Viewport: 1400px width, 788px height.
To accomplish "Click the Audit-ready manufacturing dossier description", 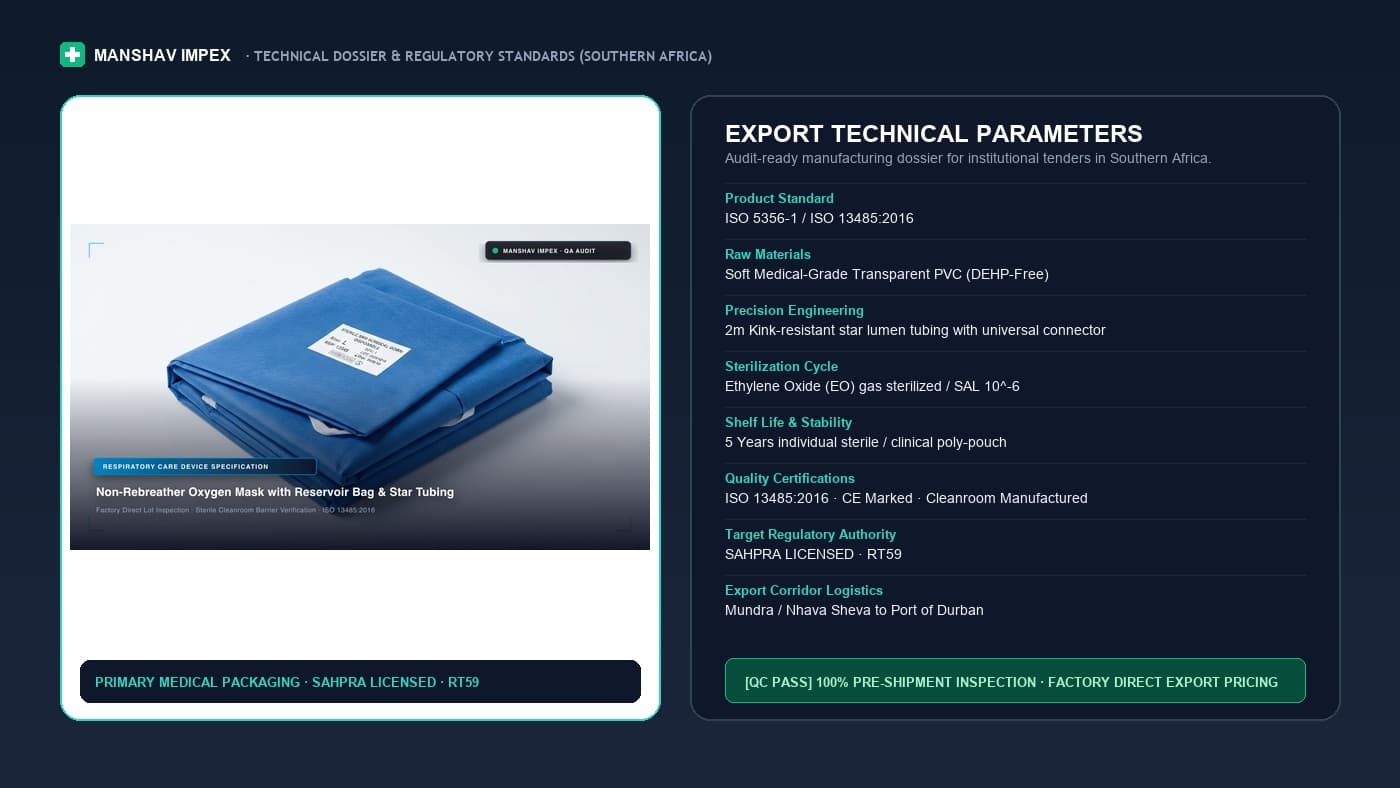I will pos(968,158).
